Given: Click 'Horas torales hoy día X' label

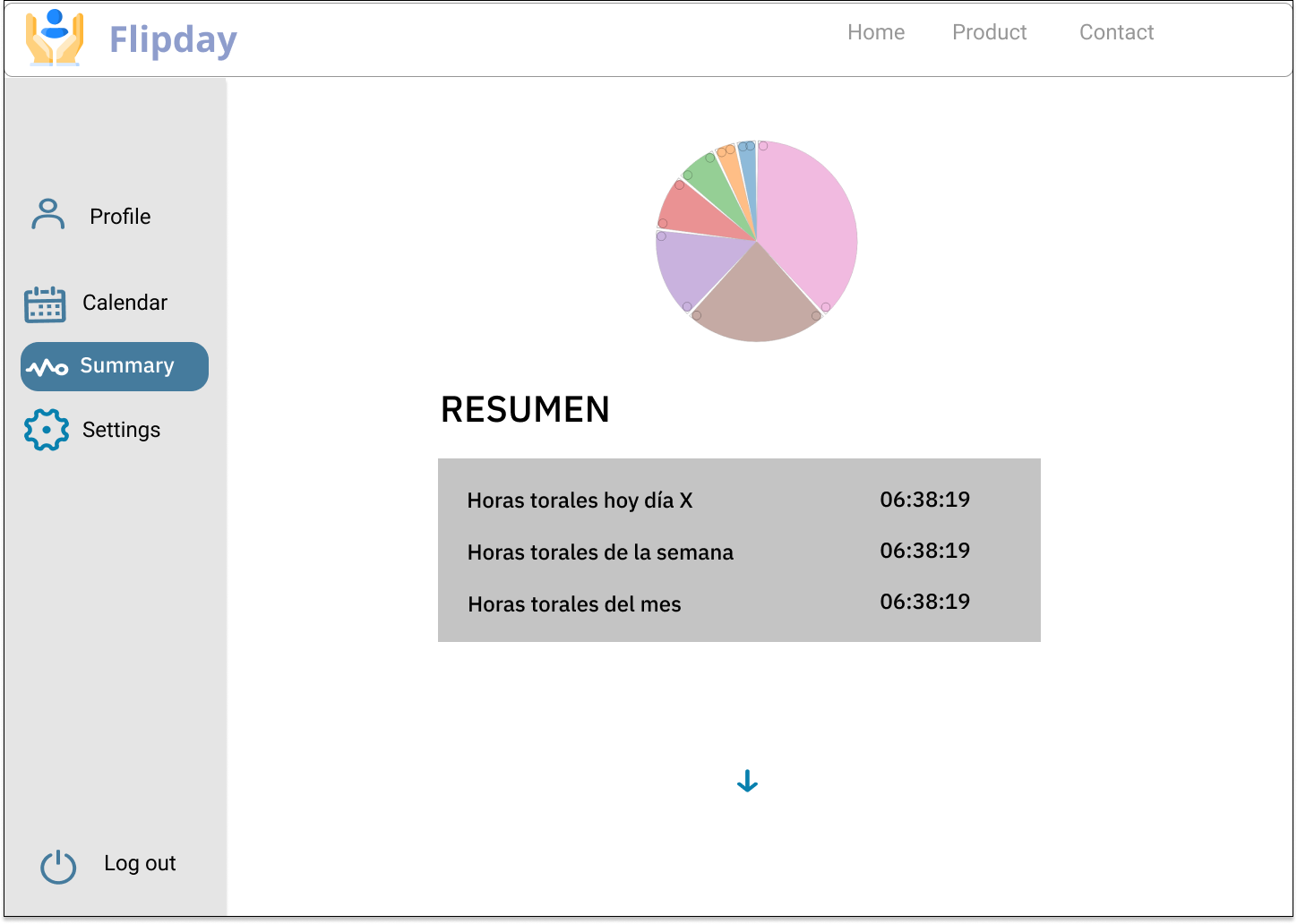Looking at the screenshot, I should coord(580,500).
